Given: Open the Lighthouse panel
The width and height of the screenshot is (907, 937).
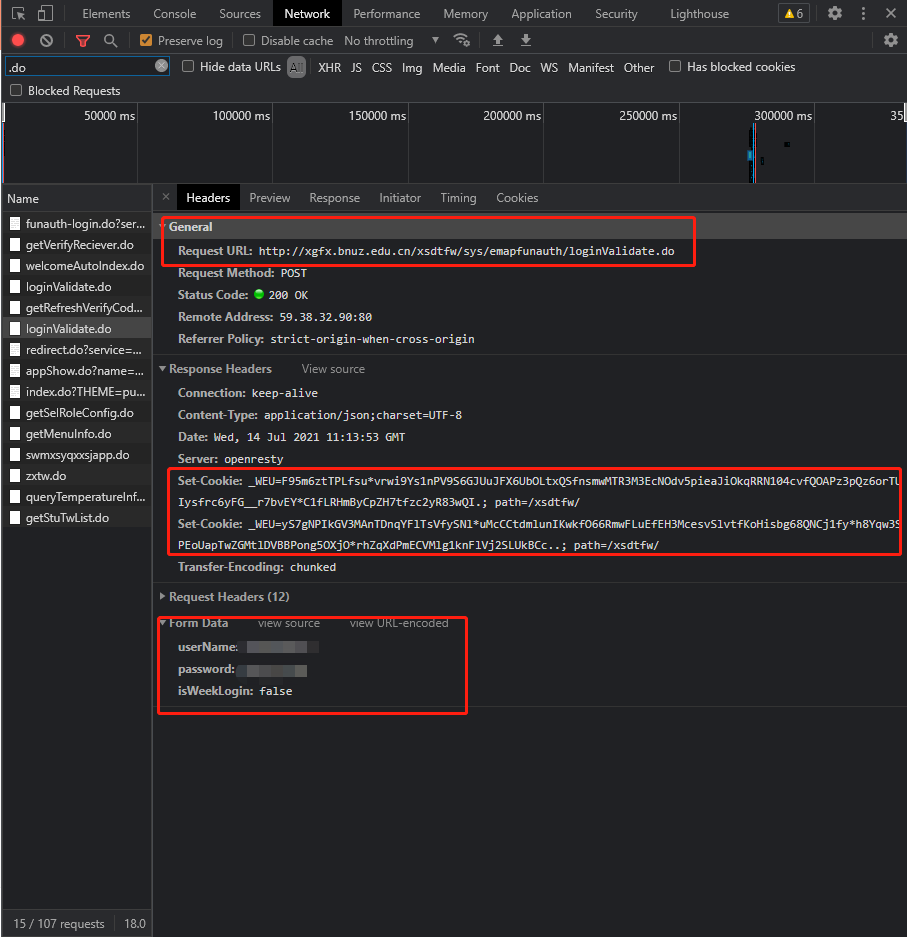Looking at the screenshot, I should pyautogui.click(x=699, y=14).
